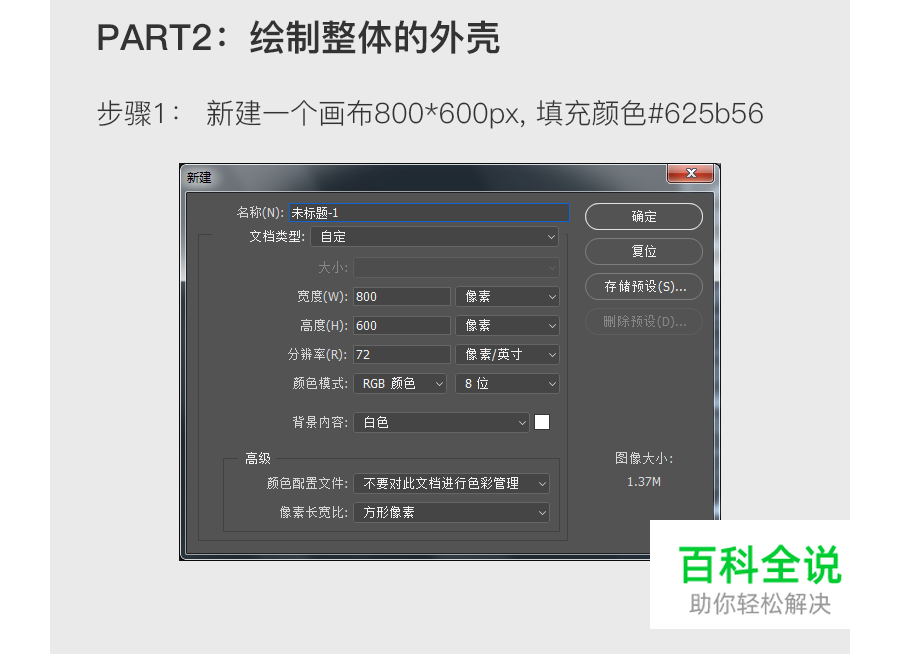Click the 分辨率 value field showing 72
The height and width of the screenshot is (654, 900).
[x=401, y=354]
